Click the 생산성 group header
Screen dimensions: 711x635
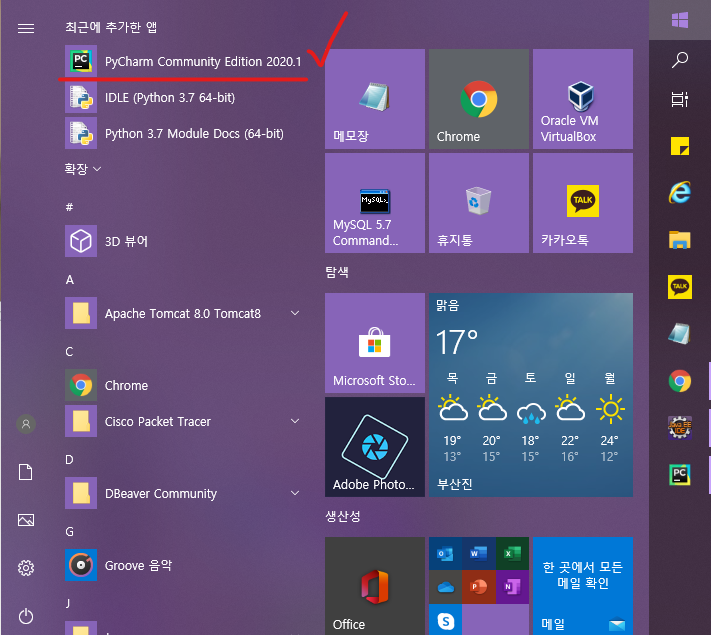point(343,516)
